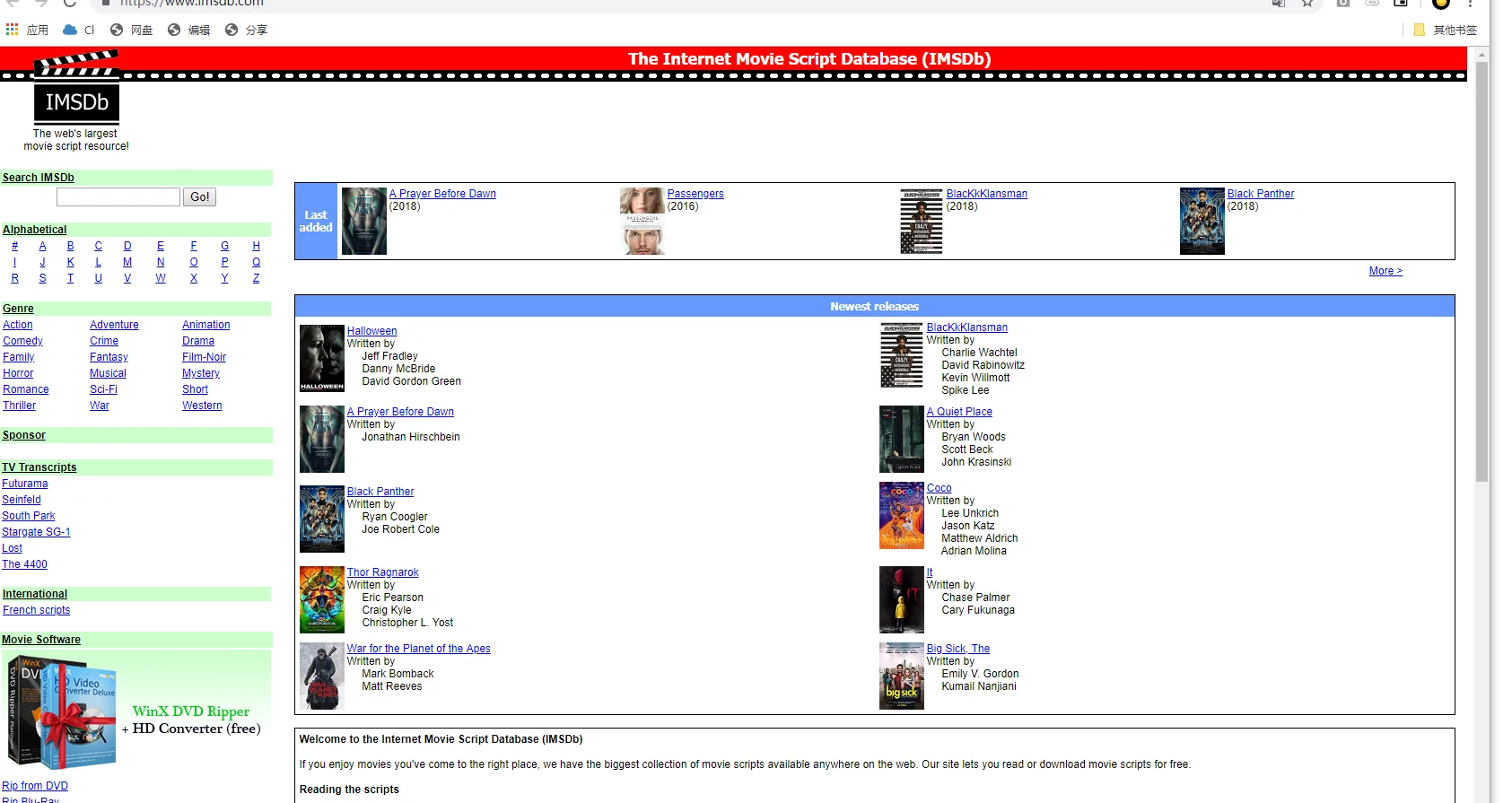The height and width of the screenshot is (803, 1512).
Task: Open the Lost transcripts link
Action: tap(13, 548)
